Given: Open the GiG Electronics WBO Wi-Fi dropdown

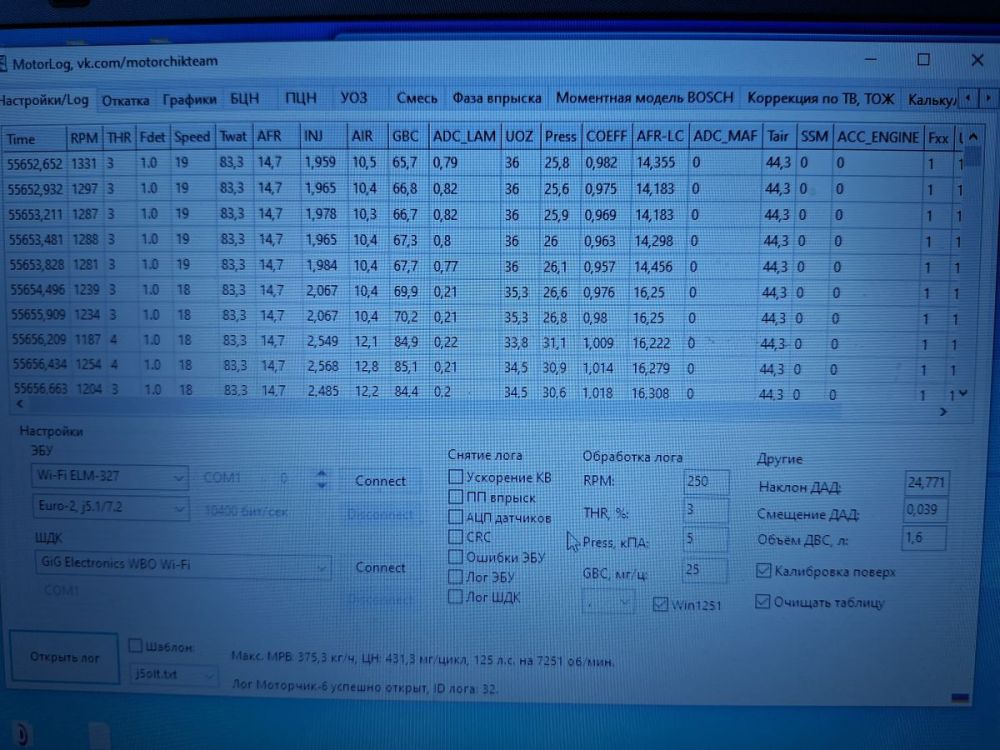Looking at the screenshot, I should pos(183,564).
